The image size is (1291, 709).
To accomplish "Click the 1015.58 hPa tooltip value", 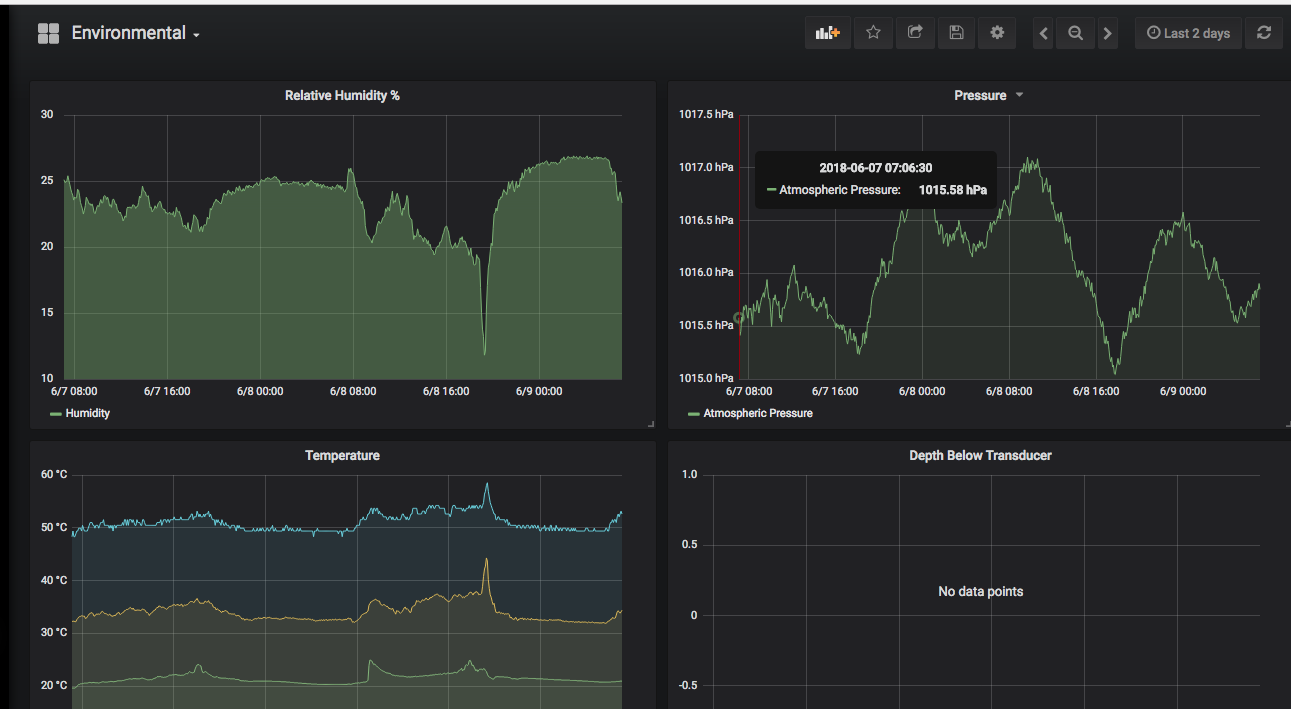I will point(952,190).
